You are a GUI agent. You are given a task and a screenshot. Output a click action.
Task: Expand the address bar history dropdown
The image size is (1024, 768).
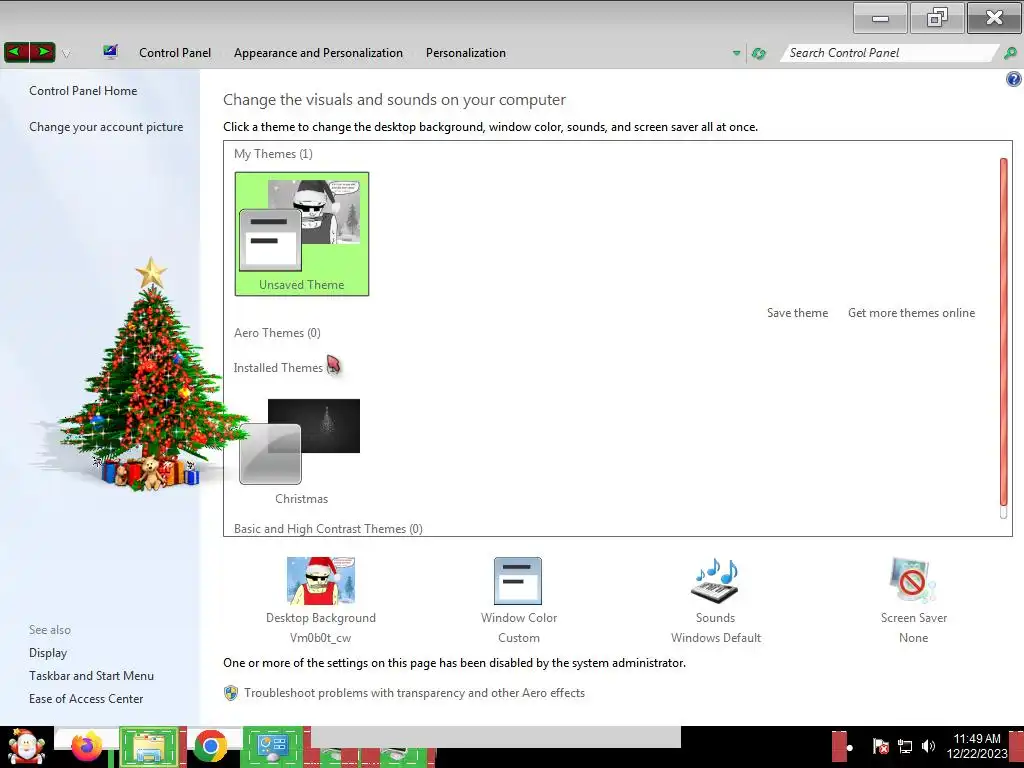[737, 54]
